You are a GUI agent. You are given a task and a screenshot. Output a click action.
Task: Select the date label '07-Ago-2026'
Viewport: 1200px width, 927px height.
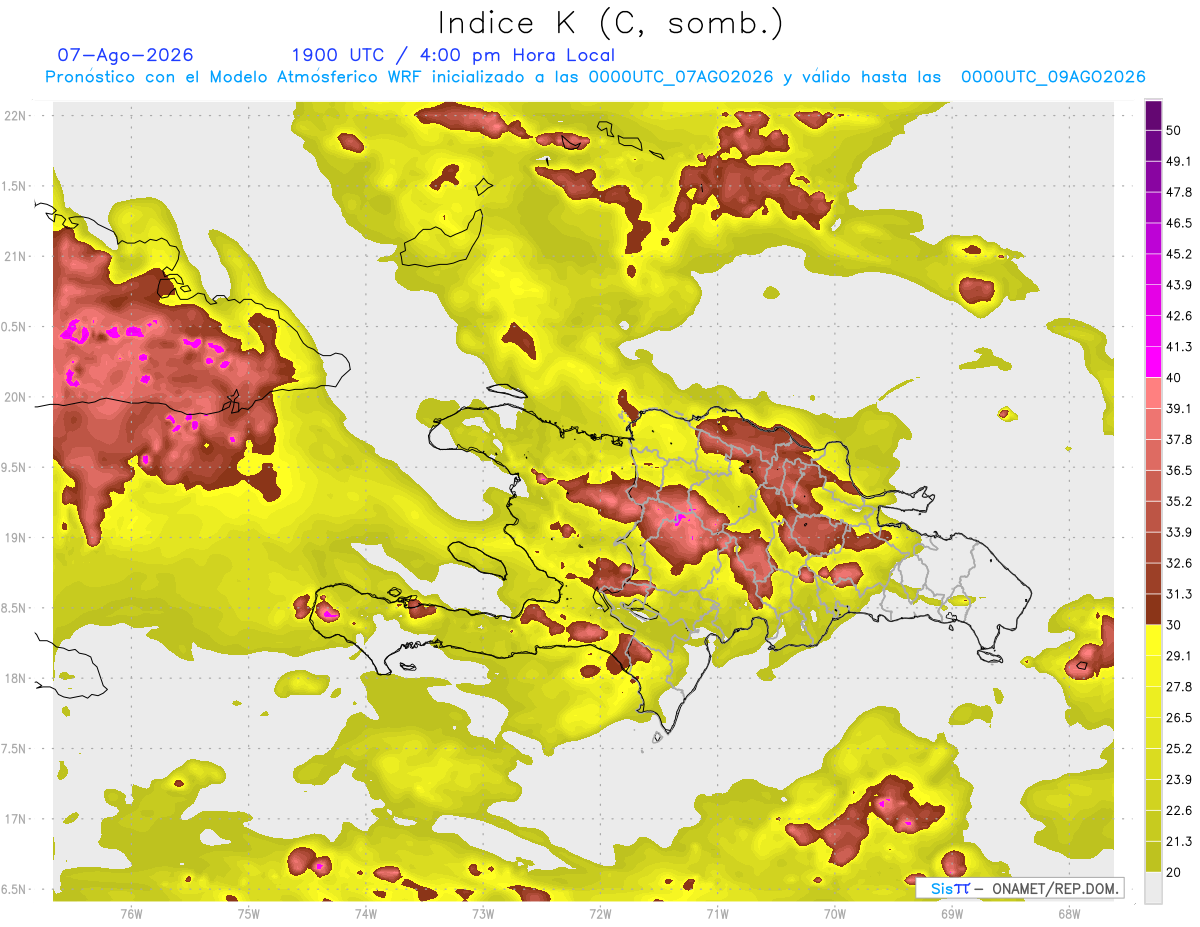(126, 55)
